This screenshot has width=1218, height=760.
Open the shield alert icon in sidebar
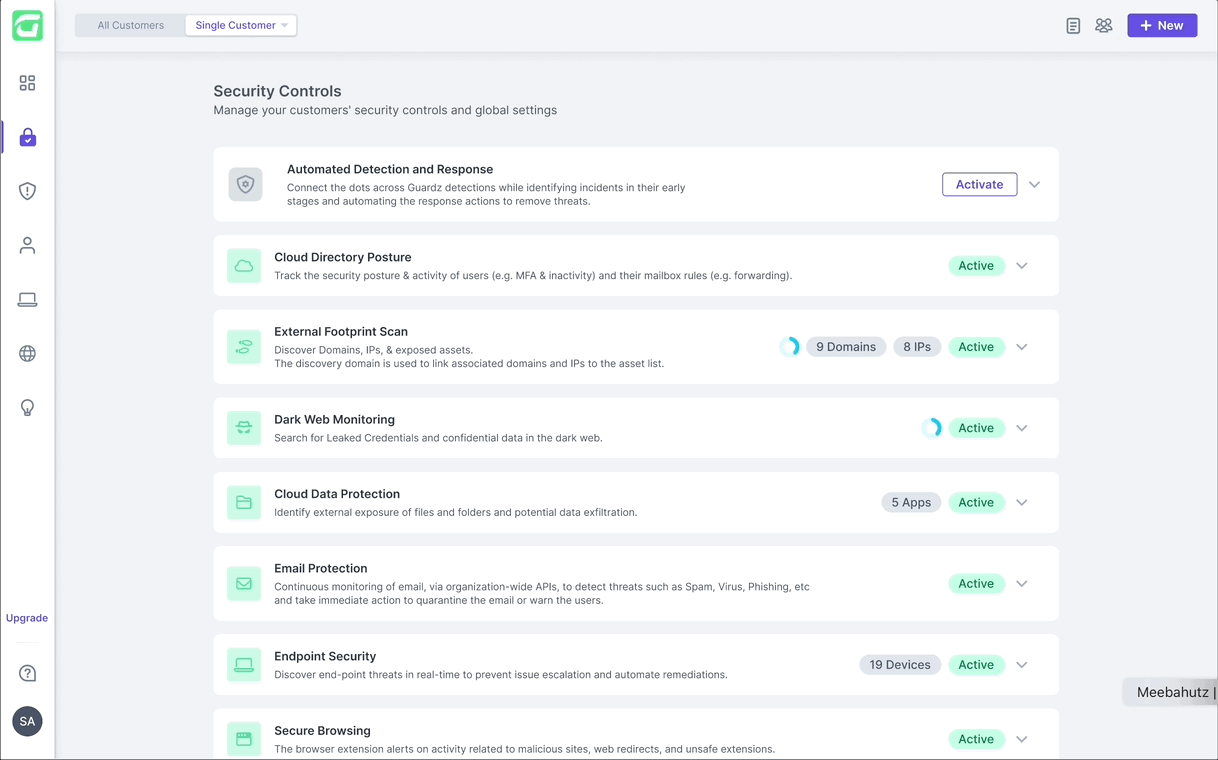click(27, 191)
